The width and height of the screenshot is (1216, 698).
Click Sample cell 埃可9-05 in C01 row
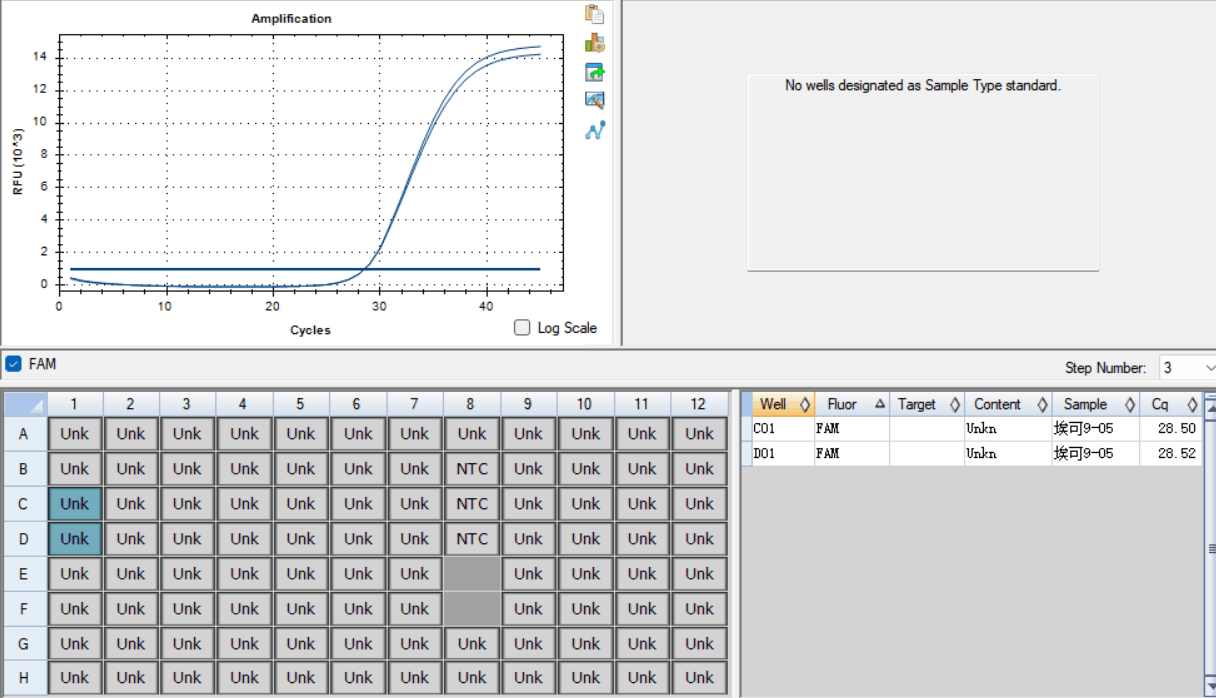click(x=1095, y=429)
